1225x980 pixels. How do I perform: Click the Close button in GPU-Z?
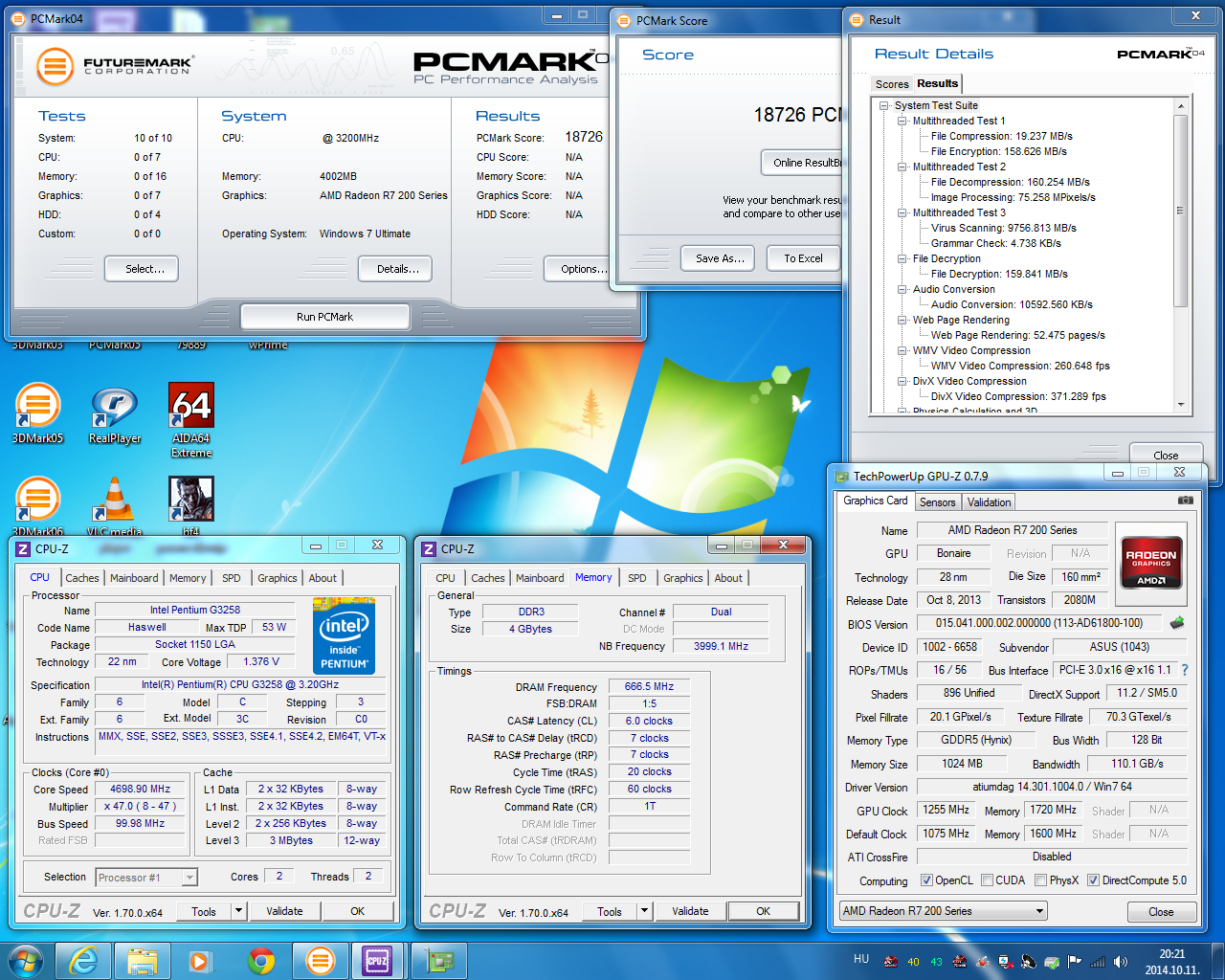(x=1161, y=912)
